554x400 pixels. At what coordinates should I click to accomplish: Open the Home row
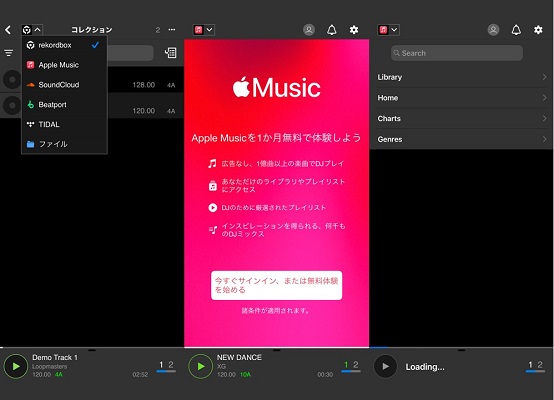click(x=461, y=98)
